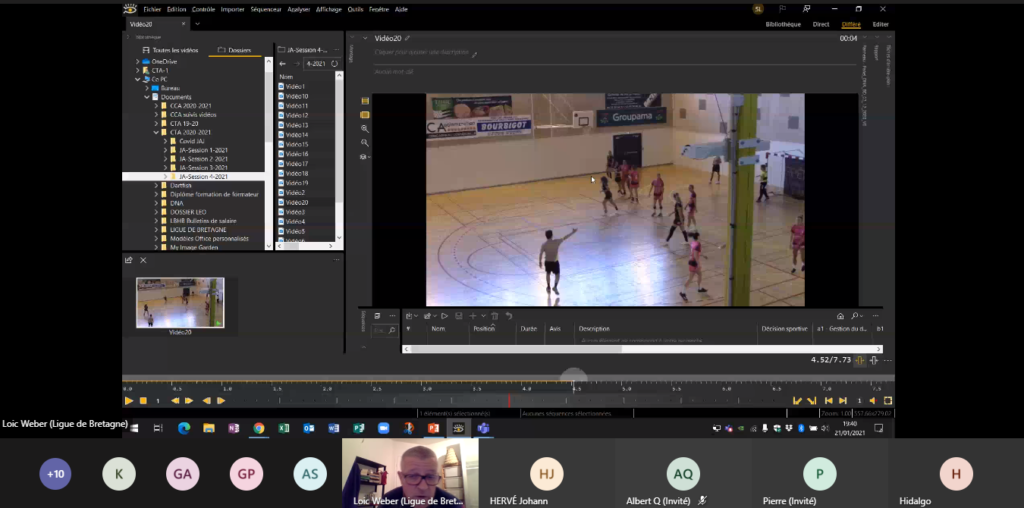Delete event with the trash icon
Screen dimensions: 1024x508
[494, 316]
